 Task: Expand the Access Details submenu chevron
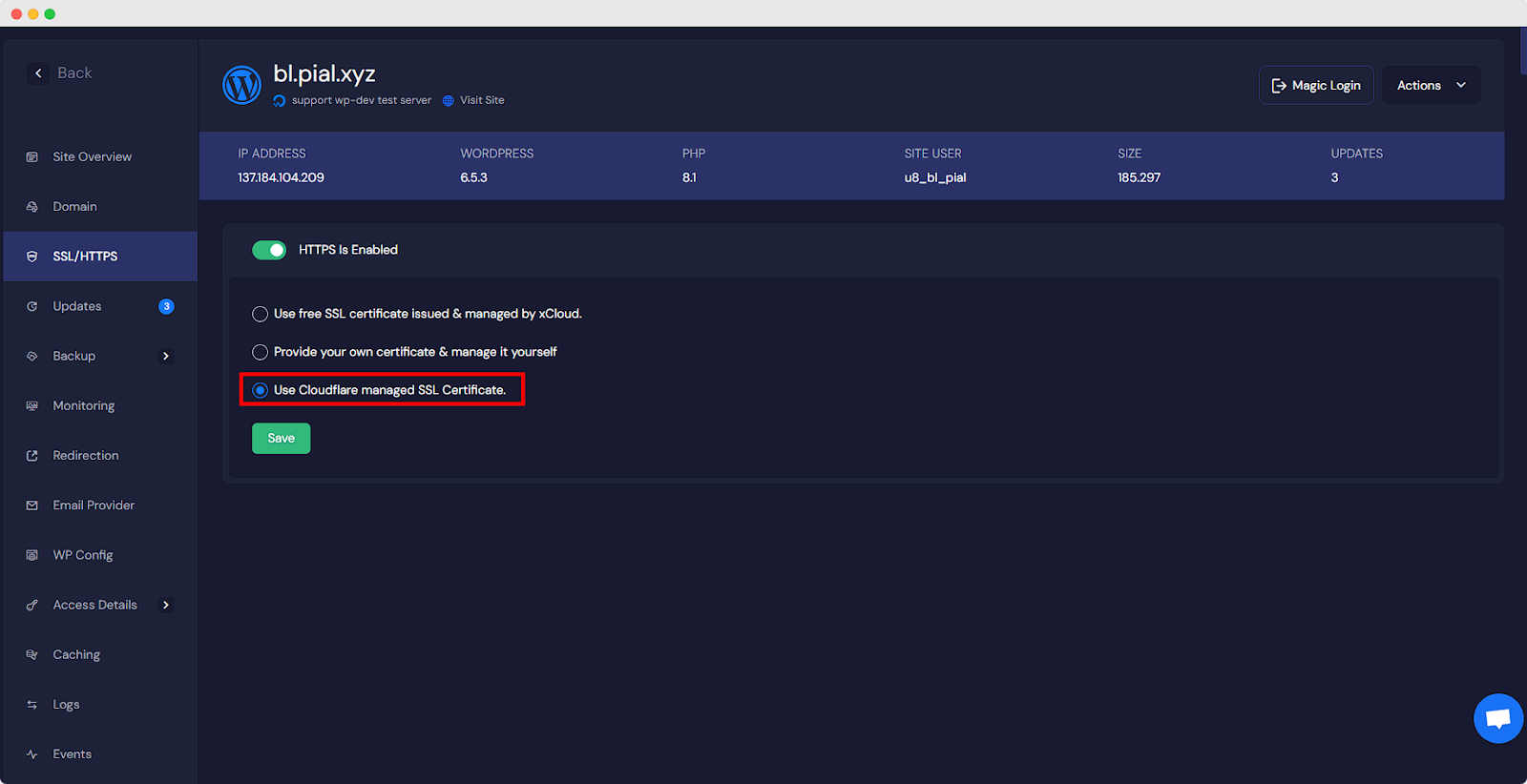(166, 605)
